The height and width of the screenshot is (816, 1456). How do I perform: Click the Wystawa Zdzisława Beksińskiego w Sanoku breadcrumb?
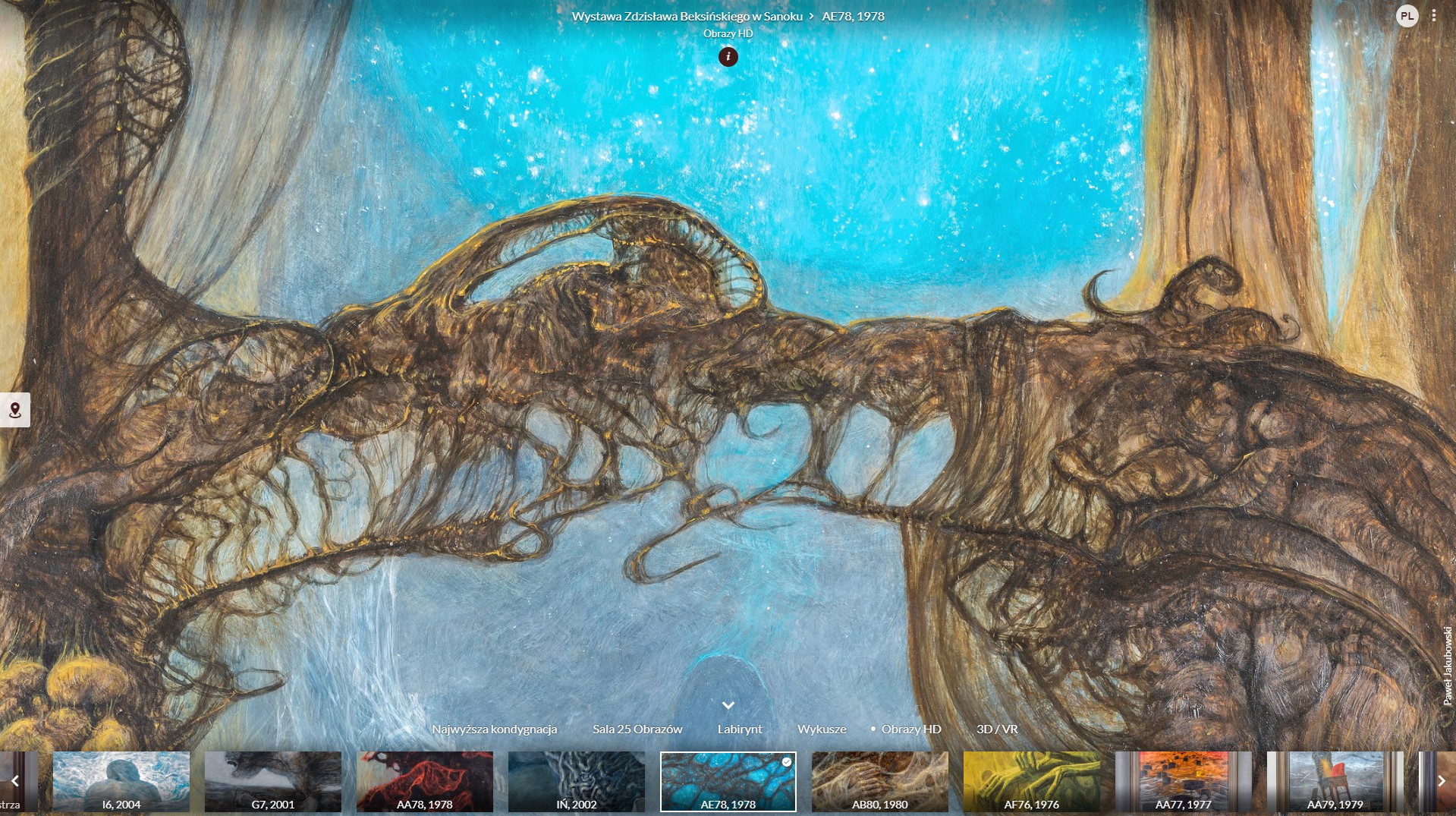coord(687,16)
